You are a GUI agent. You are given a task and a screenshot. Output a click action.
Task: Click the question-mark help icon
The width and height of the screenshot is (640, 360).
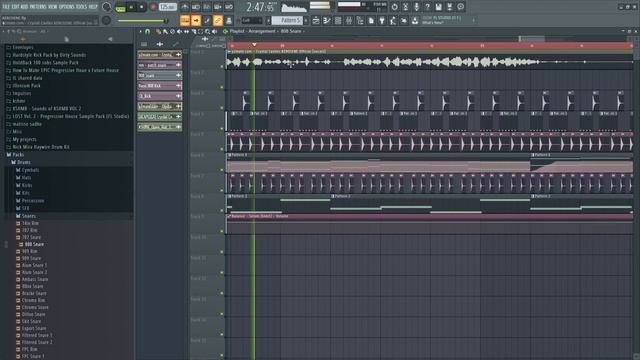pos(427,7)
